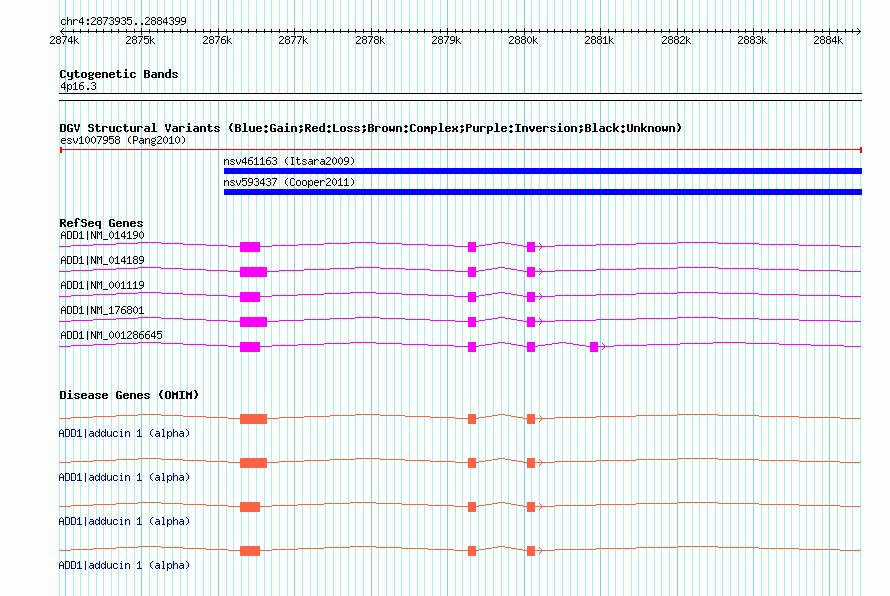Choose the 2880k ruler position
Viewport: 890px width, 596px height.
[523, 40]
